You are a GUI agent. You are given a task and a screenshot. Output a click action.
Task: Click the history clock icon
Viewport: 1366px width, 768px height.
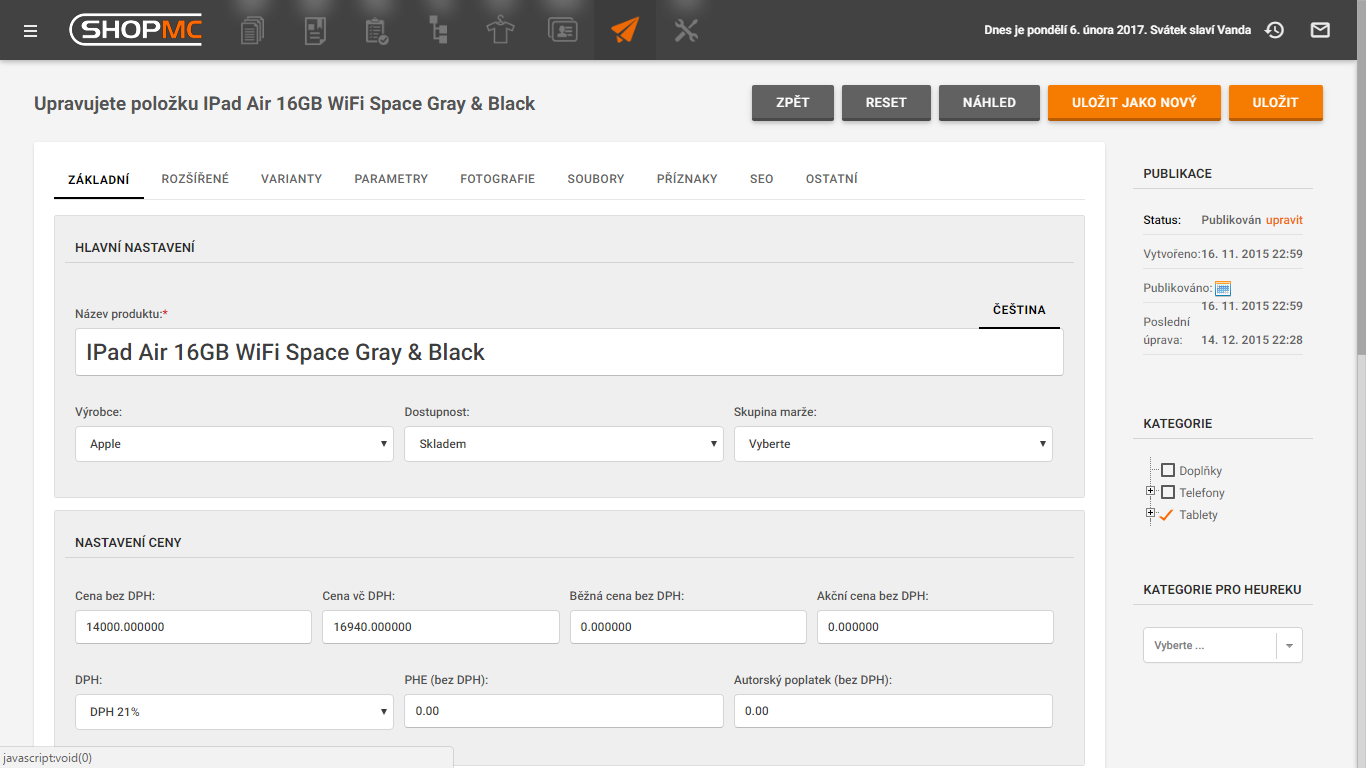pos(1274,30)
